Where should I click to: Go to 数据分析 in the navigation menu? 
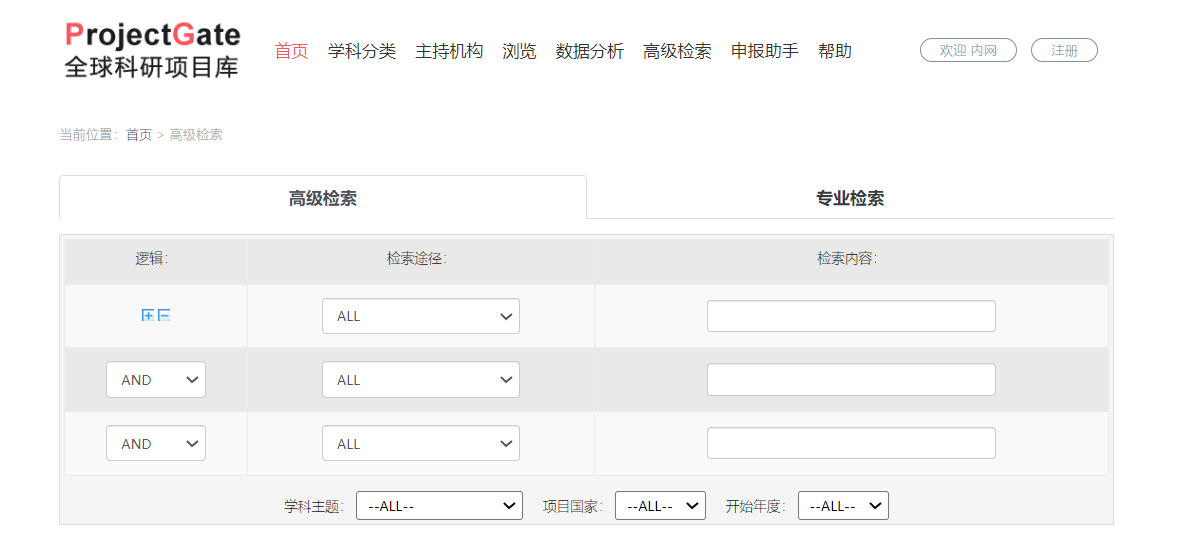click(589, 51)
